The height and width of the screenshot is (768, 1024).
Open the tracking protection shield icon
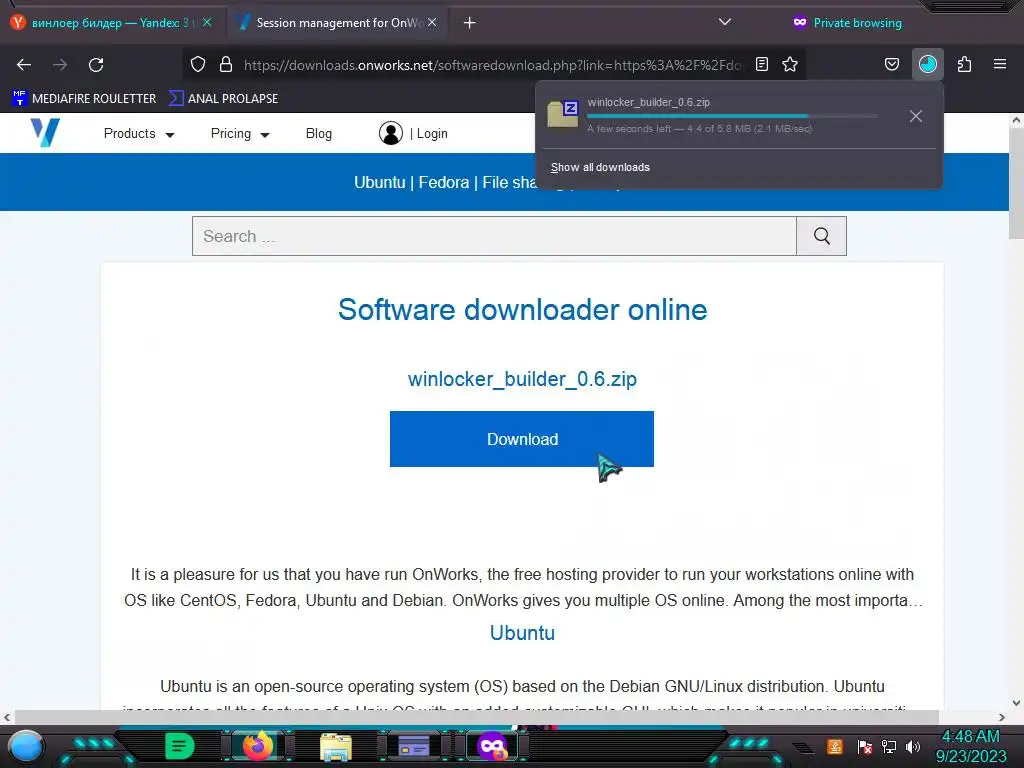[x=198, y=64]
